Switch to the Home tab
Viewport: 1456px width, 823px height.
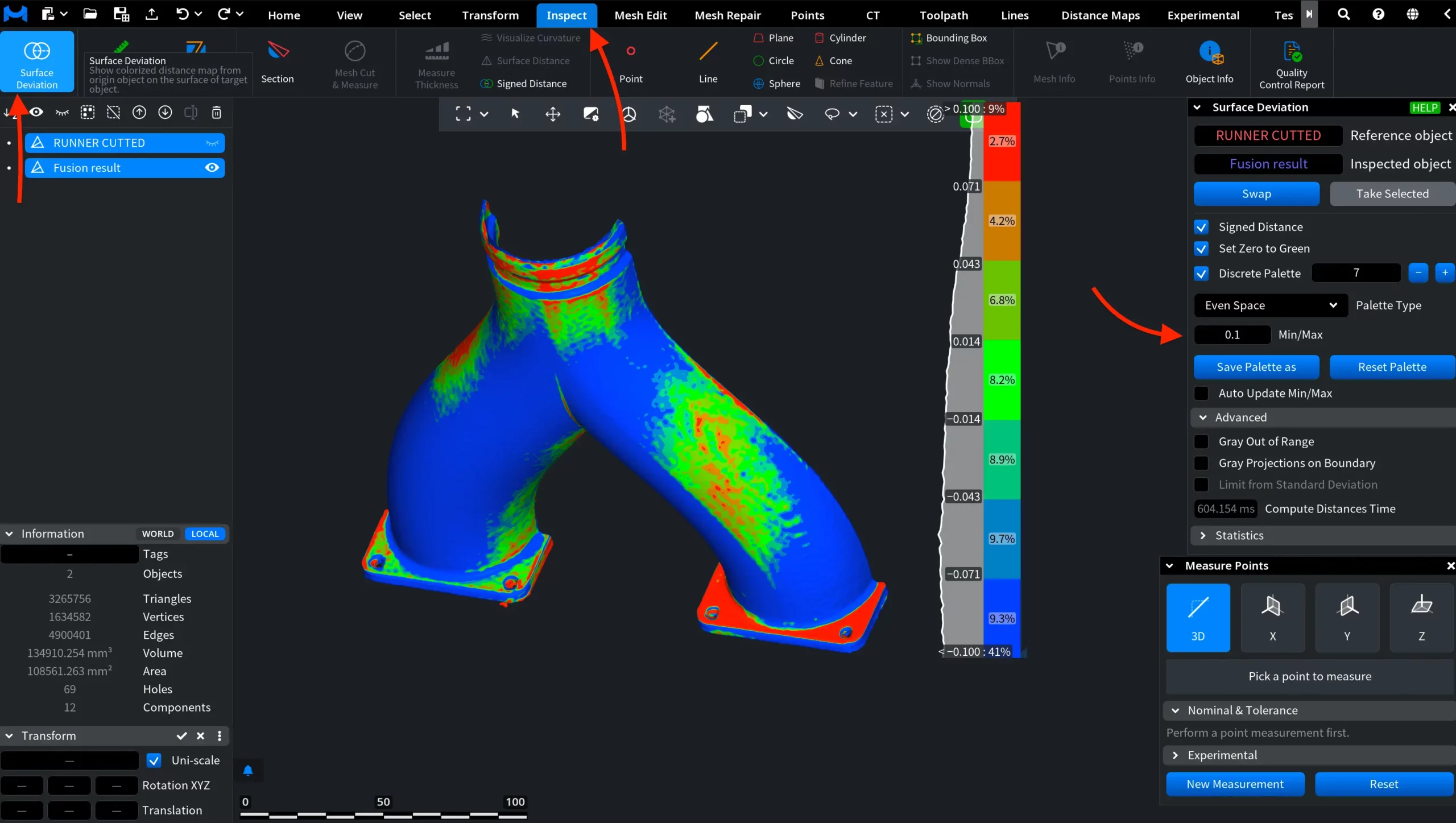[x=284, y=15]
